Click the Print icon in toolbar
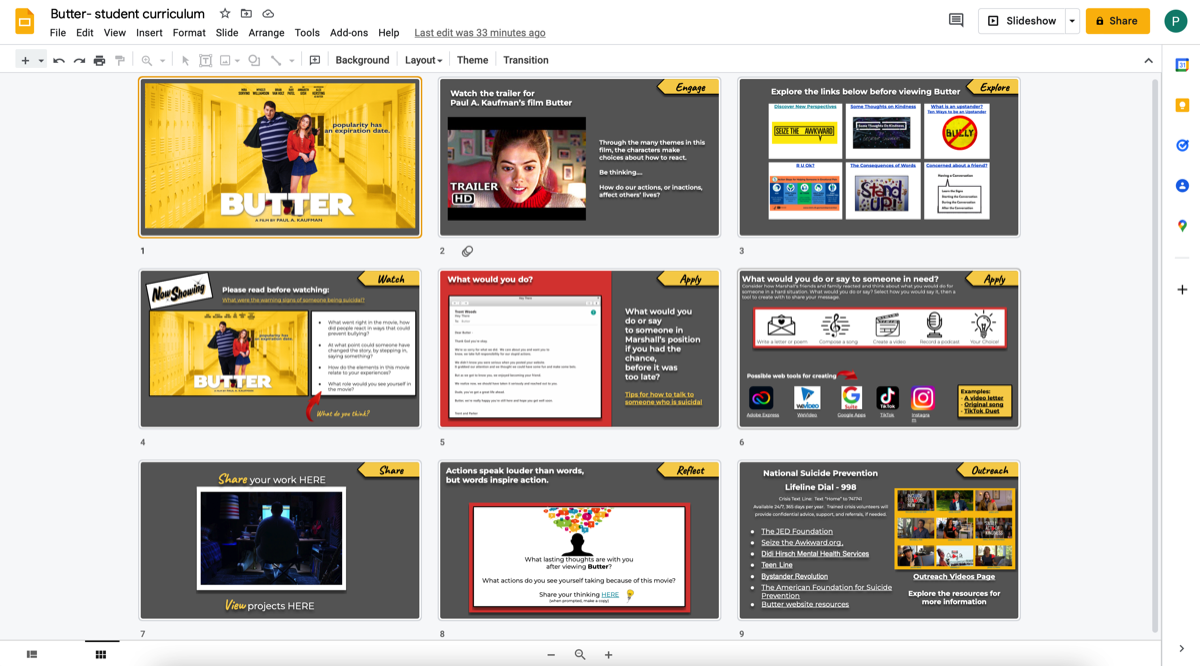The height and width of the screenshot is (666, 1200). (99, 60)
